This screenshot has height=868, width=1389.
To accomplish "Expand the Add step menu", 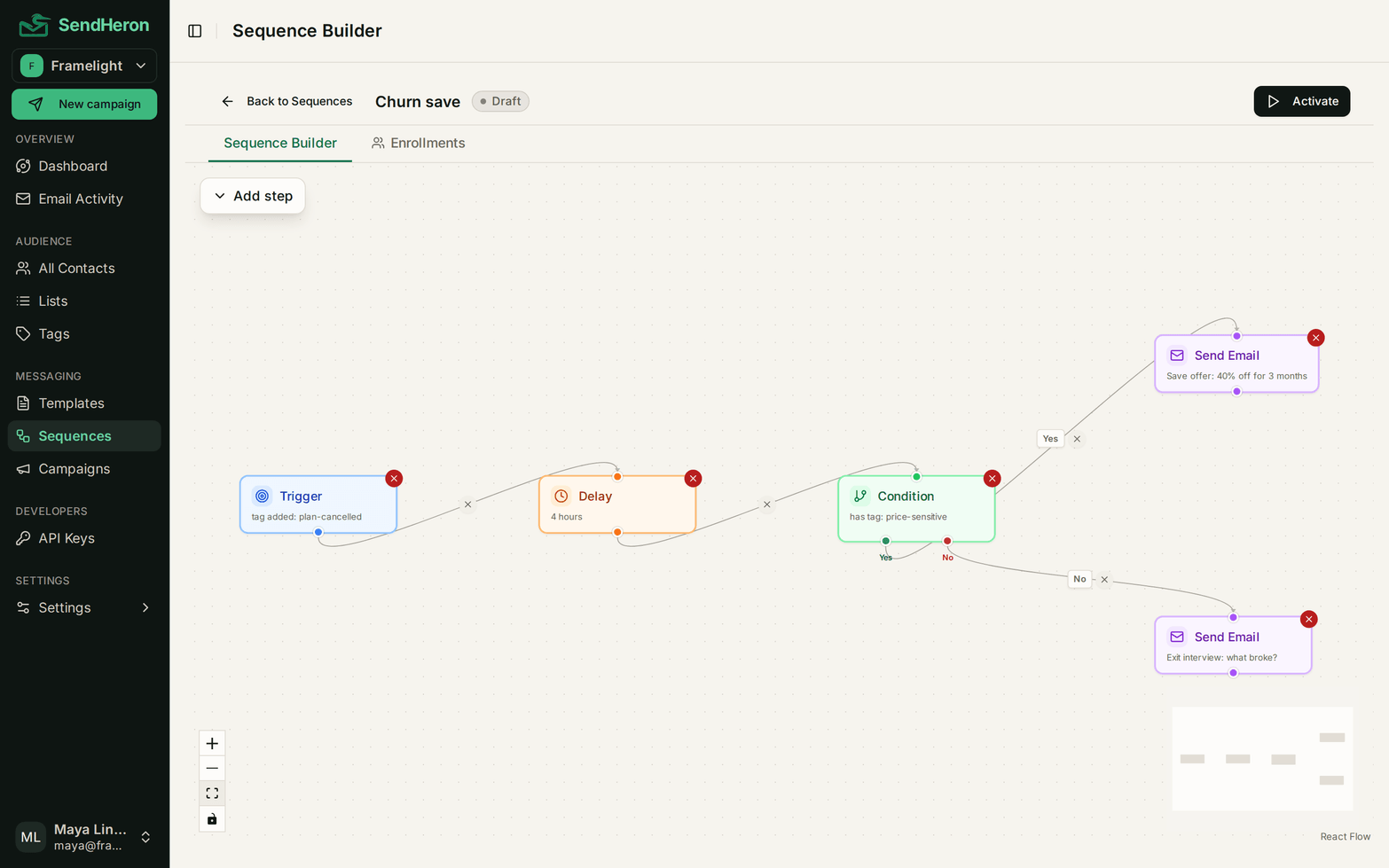I will (x=253, y=196).
